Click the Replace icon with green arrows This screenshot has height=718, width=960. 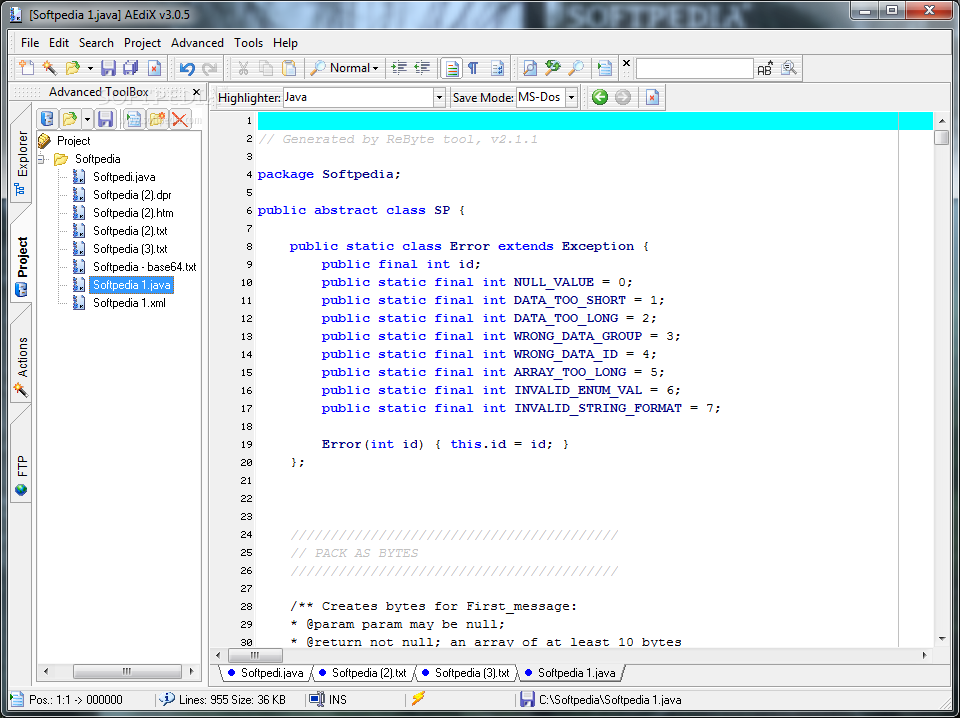click(553, 68)
